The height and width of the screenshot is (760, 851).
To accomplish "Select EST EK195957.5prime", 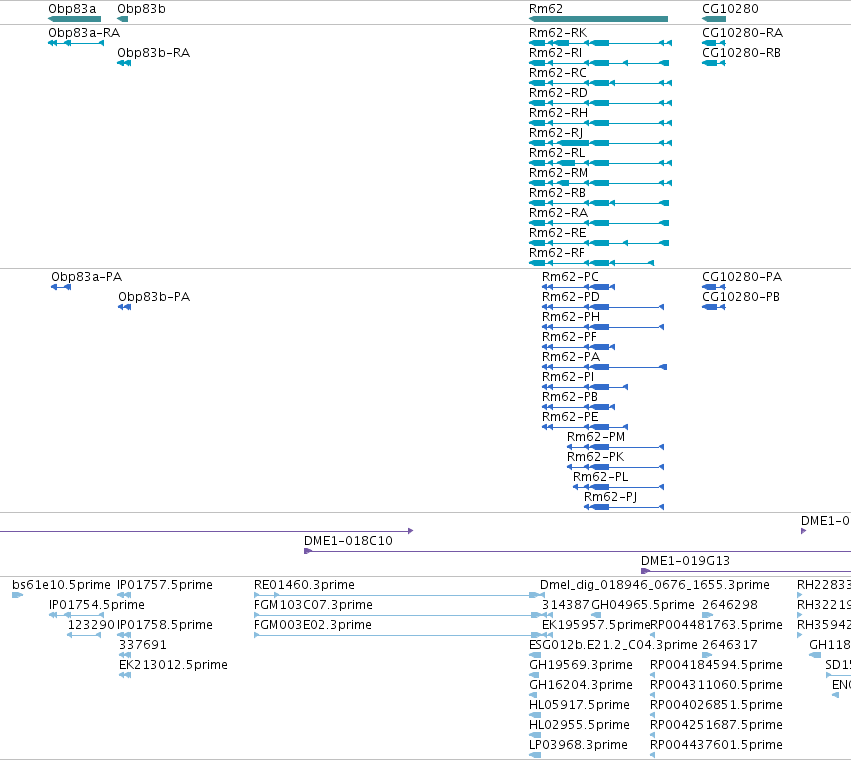I will tap(548, 635).
